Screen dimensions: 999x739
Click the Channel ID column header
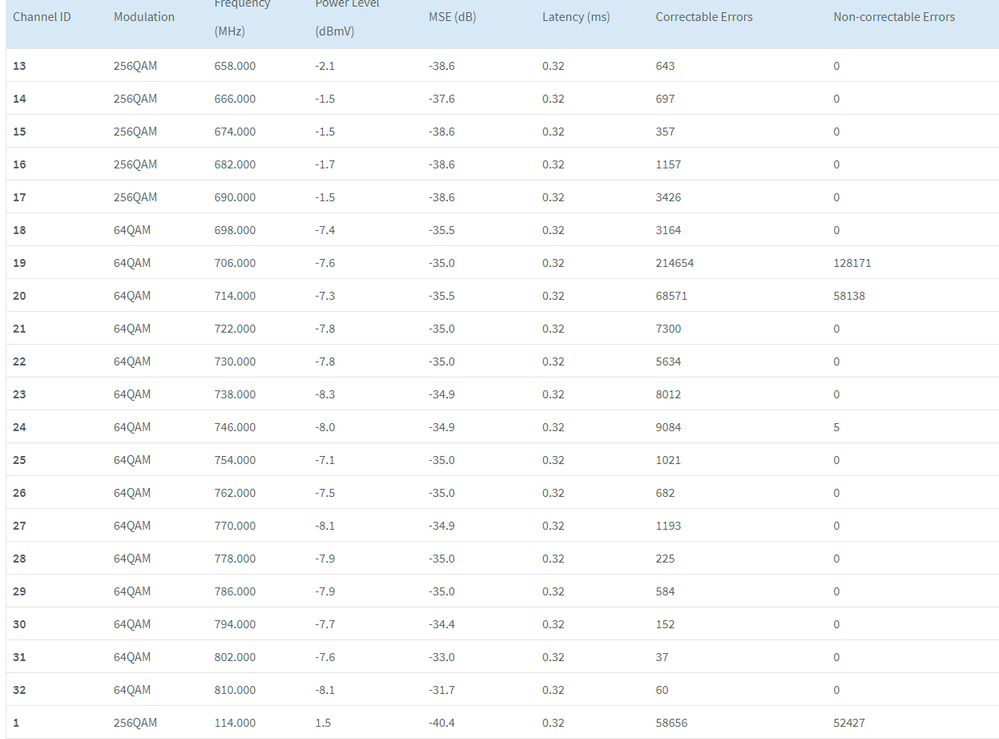point(42,17)
